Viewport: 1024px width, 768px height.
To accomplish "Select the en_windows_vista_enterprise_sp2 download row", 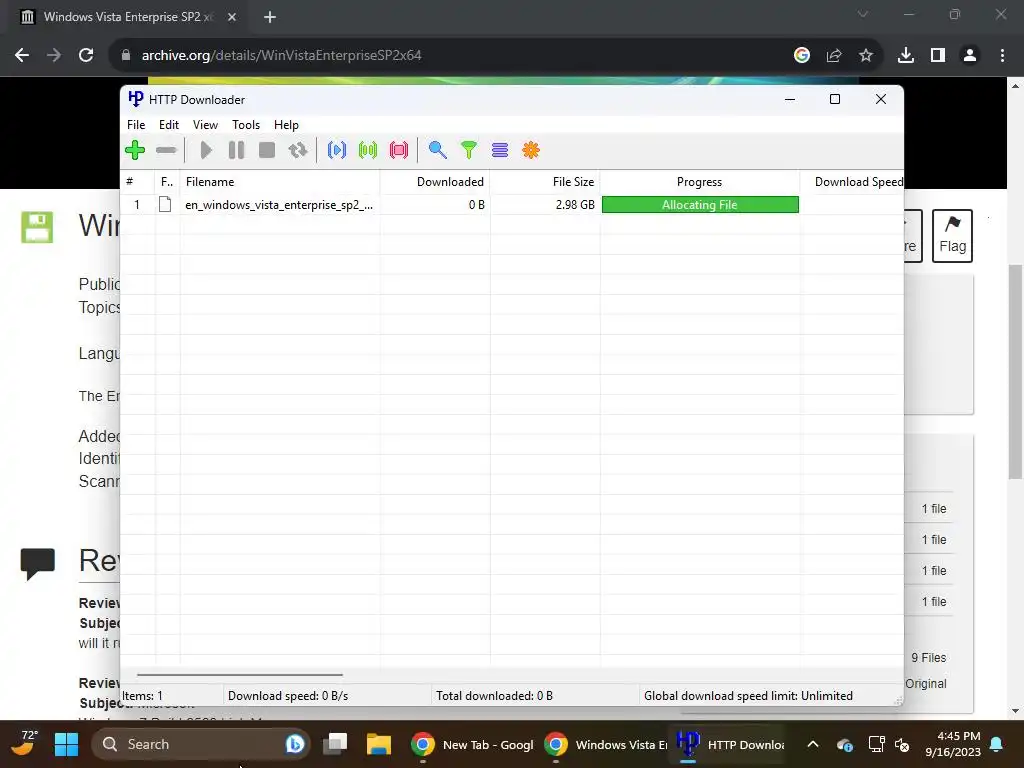I will click(x=512, y=204).
